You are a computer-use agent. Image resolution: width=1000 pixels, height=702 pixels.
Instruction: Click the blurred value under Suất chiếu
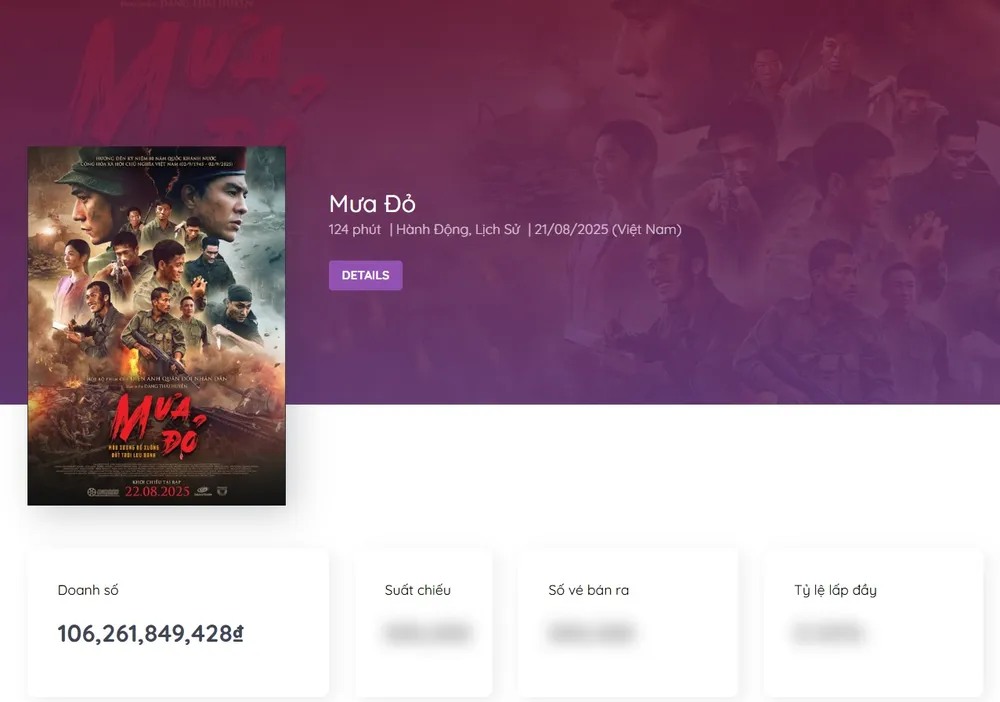[428, 633]
